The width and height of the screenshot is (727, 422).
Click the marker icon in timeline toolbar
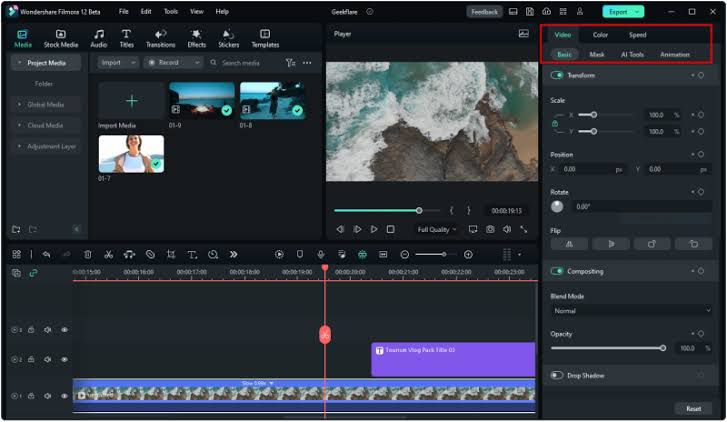[x=300, y=254]
